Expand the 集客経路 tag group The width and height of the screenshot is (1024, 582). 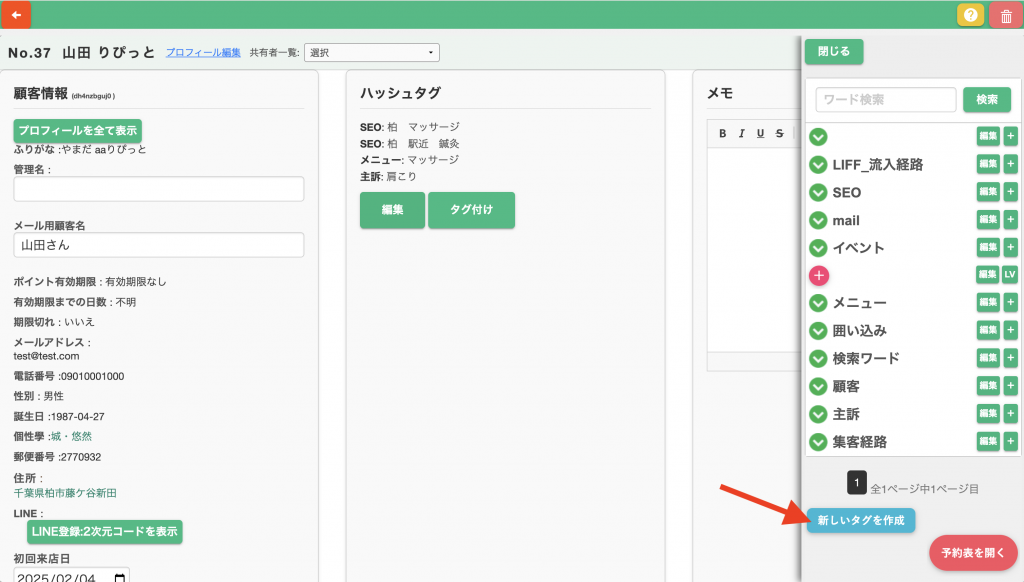pos(818,442)
